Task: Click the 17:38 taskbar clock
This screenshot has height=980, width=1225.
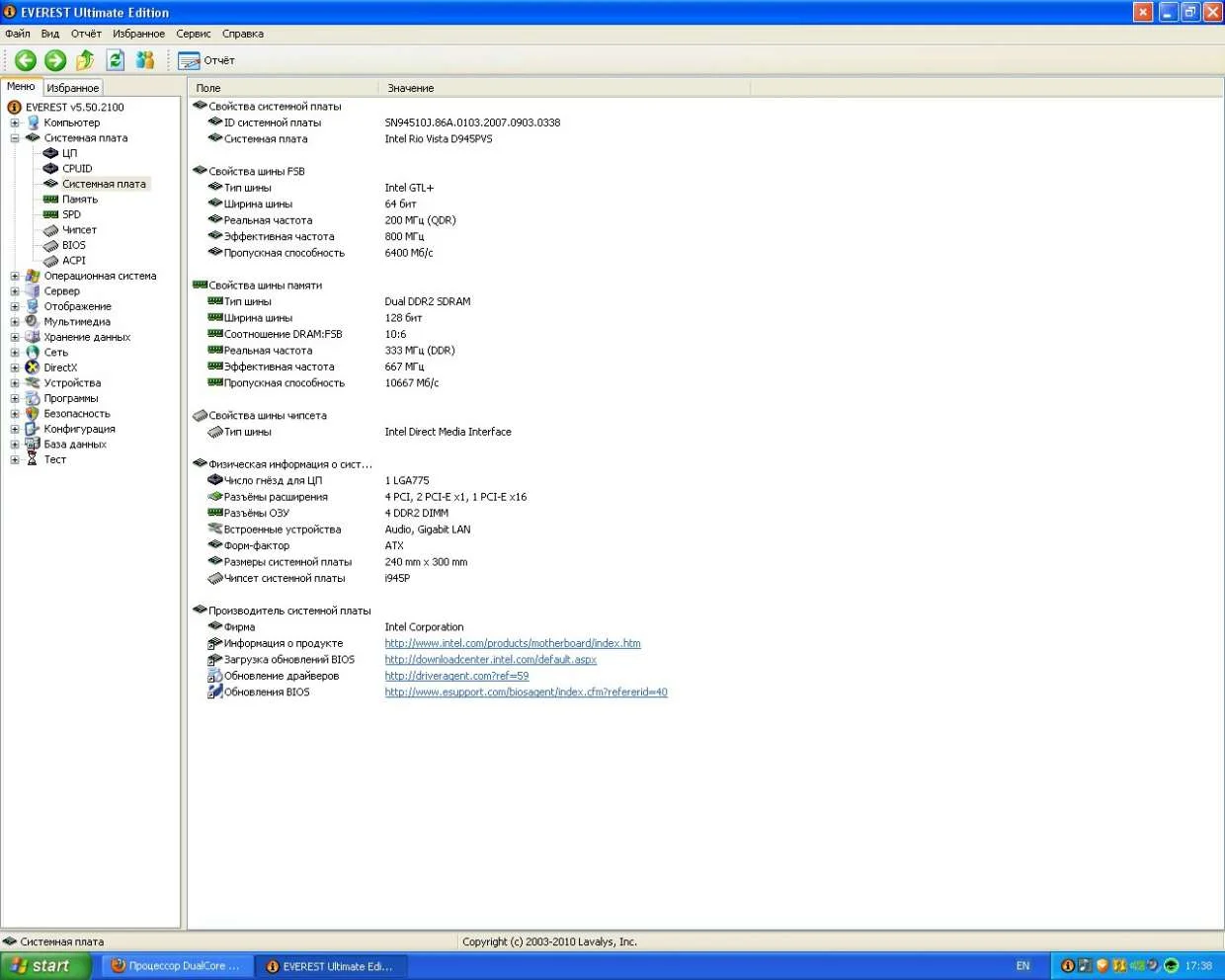Action: pos(1198,966)
